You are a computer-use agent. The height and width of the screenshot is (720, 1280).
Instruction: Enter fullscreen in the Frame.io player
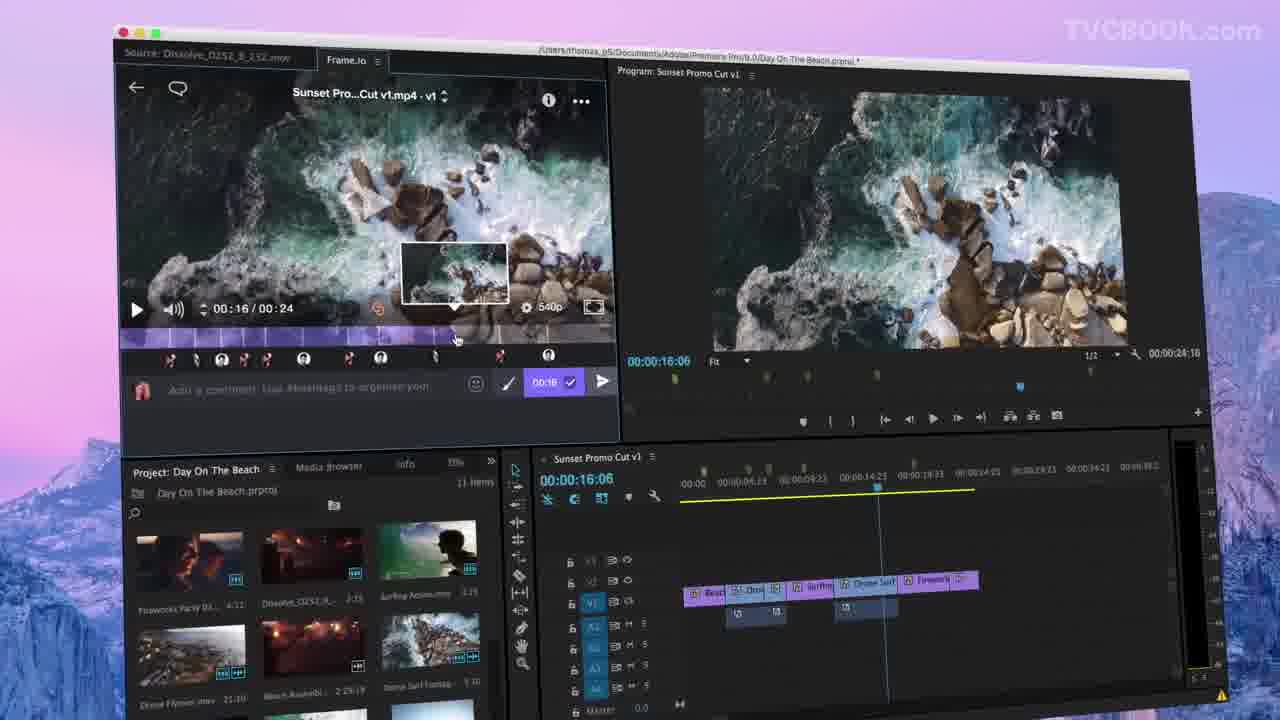[x=594, y=307]
